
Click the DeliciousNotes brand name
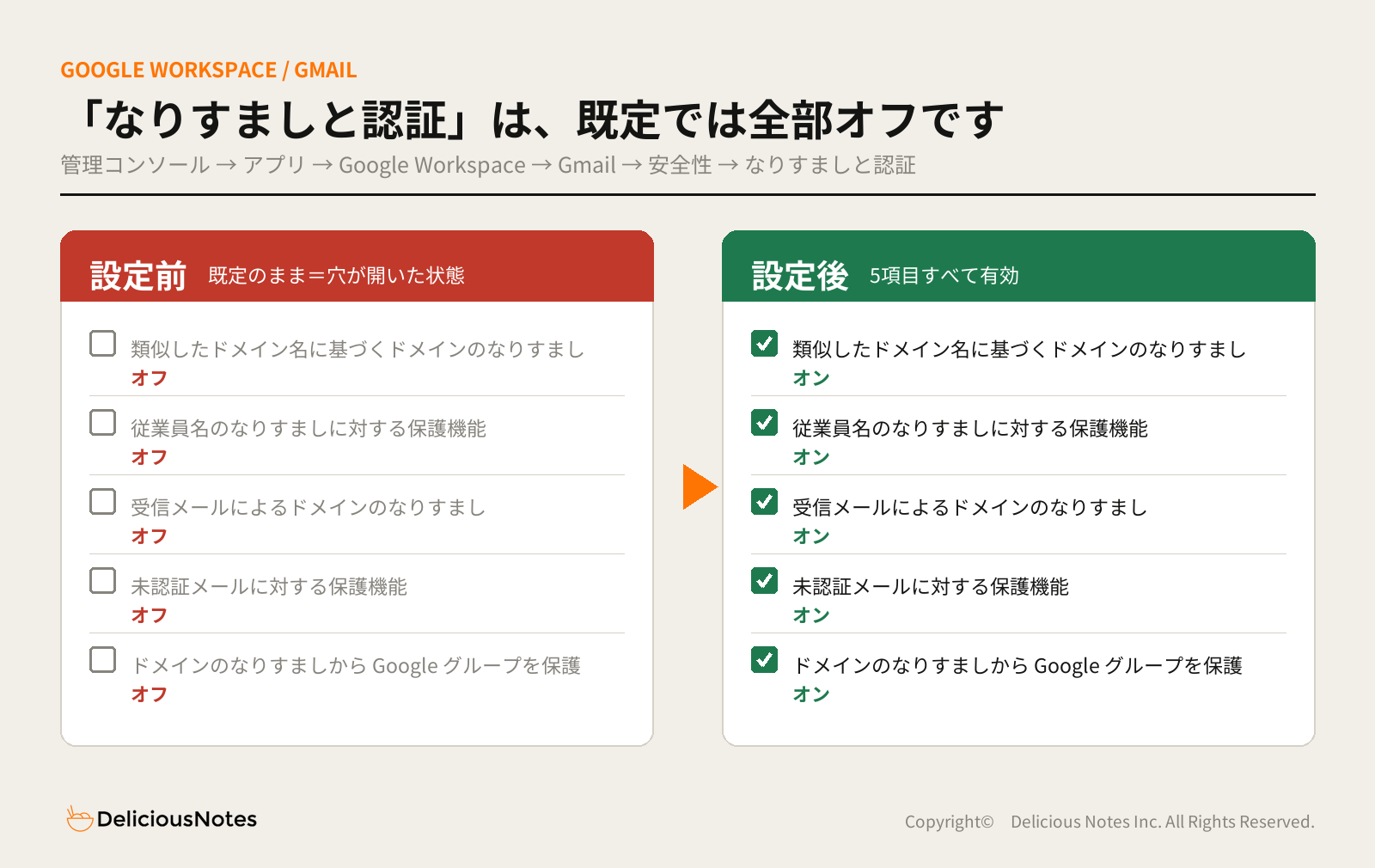pos(177,819)
